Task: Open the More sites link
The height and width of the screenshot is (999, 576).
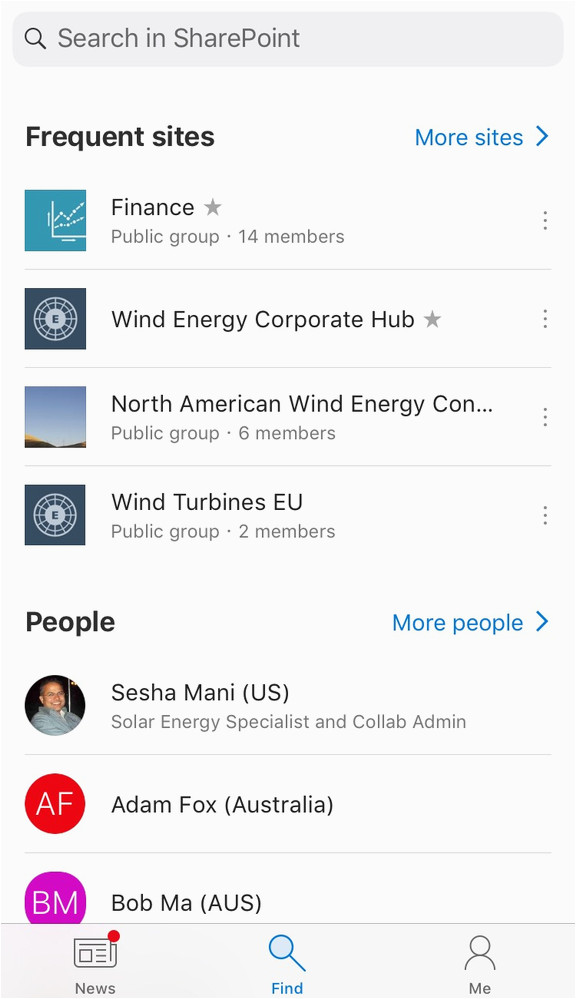Action: pyautogui.click(x=482, y=137)
